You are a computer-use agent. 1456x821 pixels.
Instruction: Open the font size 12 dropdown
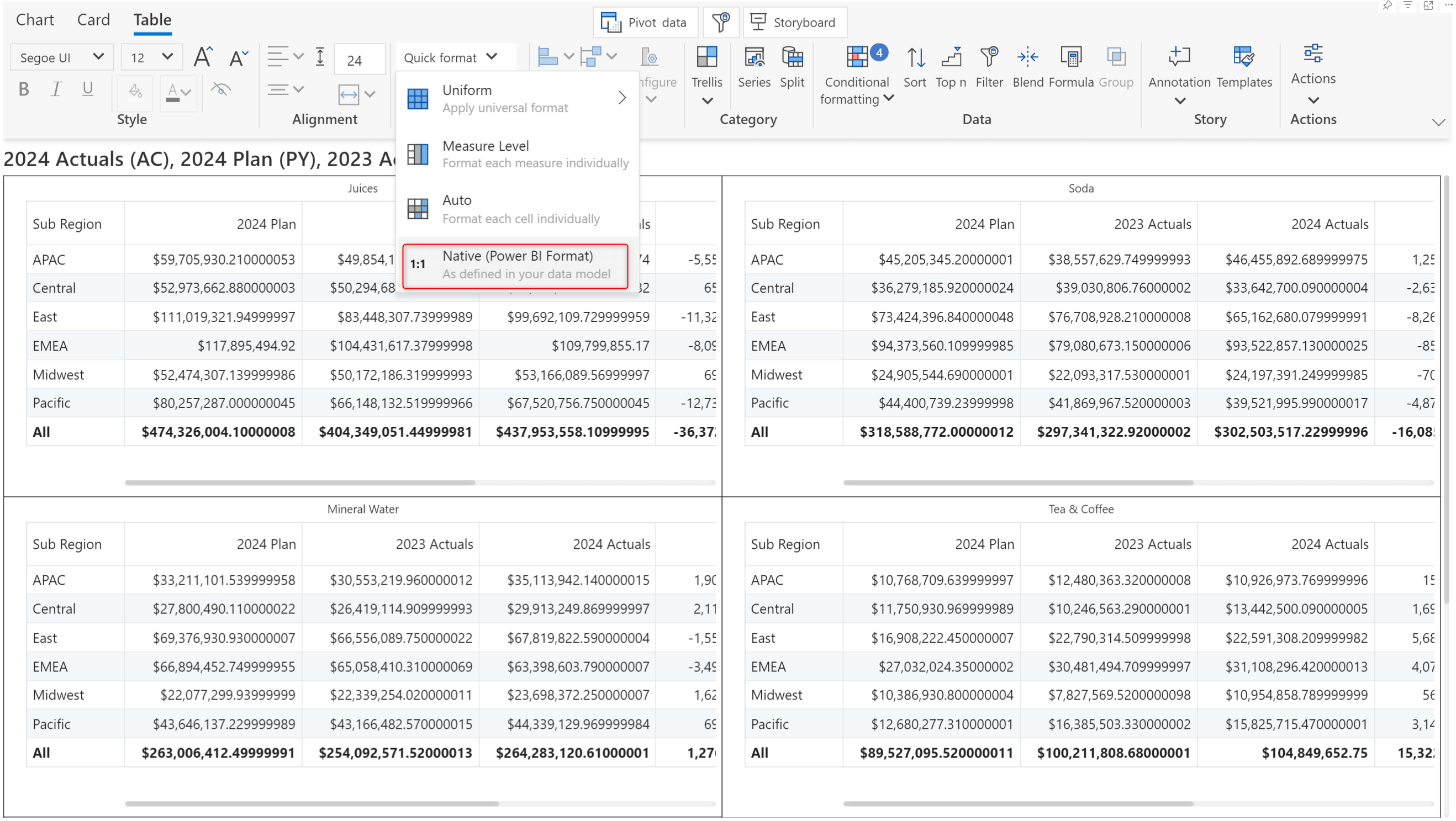pyautogui.click(x=151, y=57)
